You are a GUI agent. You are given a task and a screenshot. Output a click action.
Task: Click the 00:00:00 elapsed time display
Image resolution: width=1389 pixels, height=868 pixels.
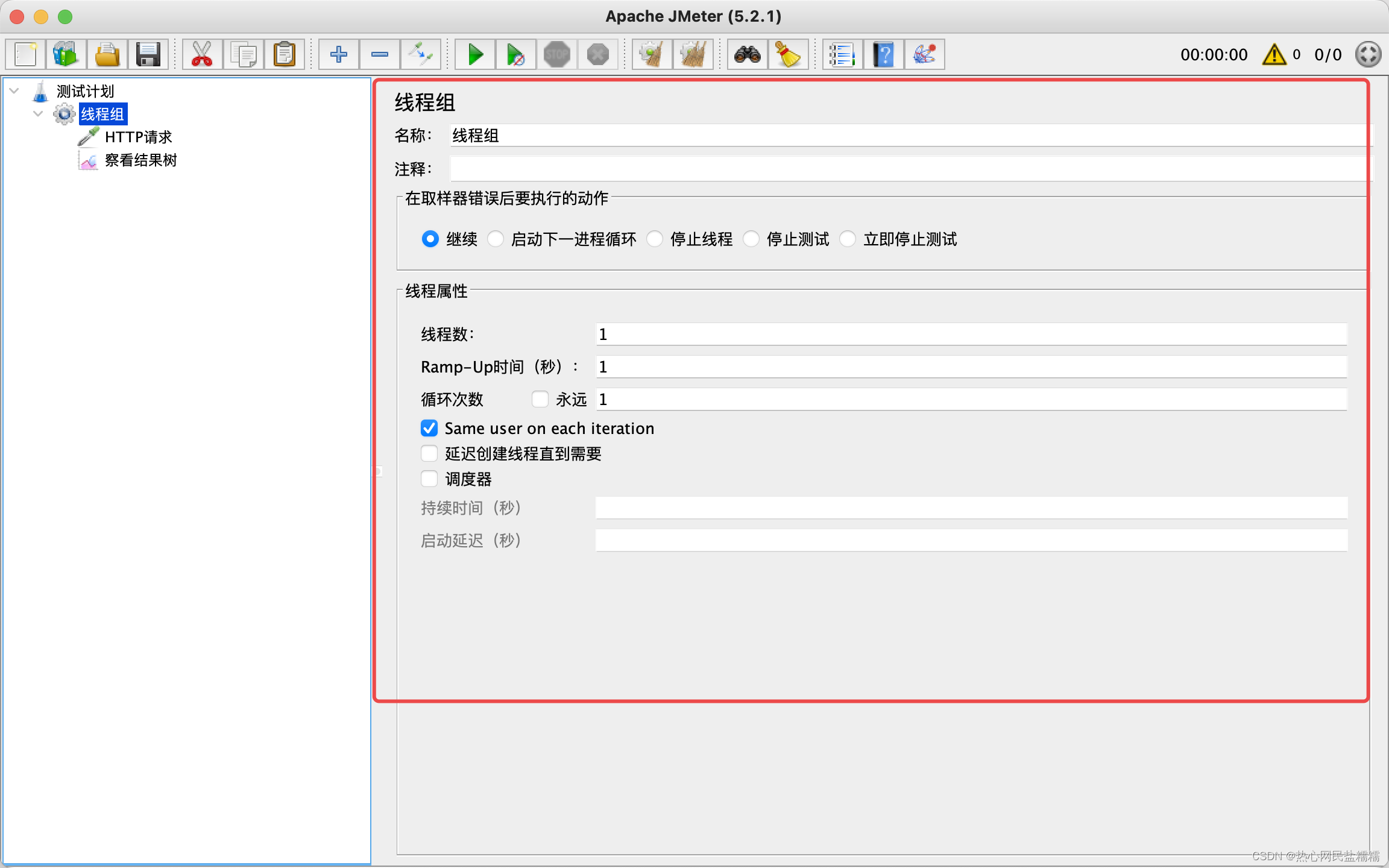click(x=1214, y=55)
